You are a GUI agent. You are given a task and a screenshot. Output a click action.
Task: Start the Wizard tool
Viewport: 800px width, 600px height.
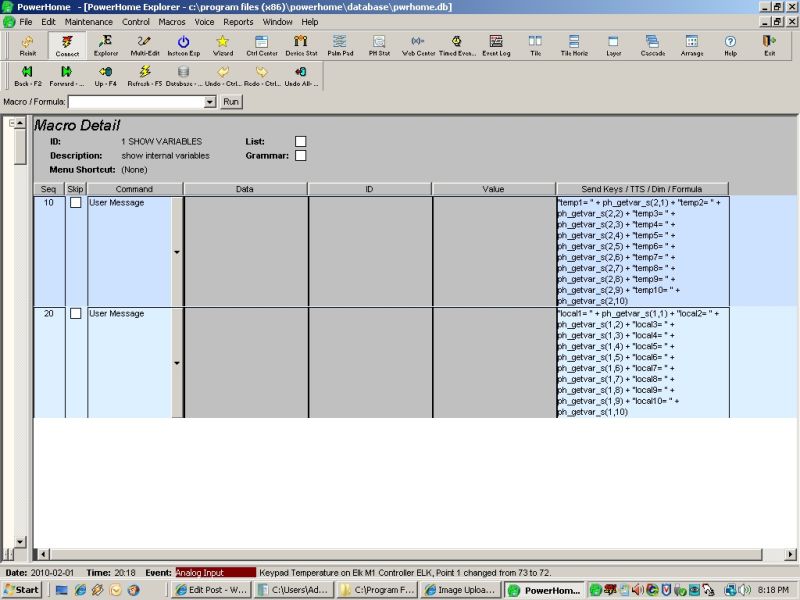coord(223,45)
